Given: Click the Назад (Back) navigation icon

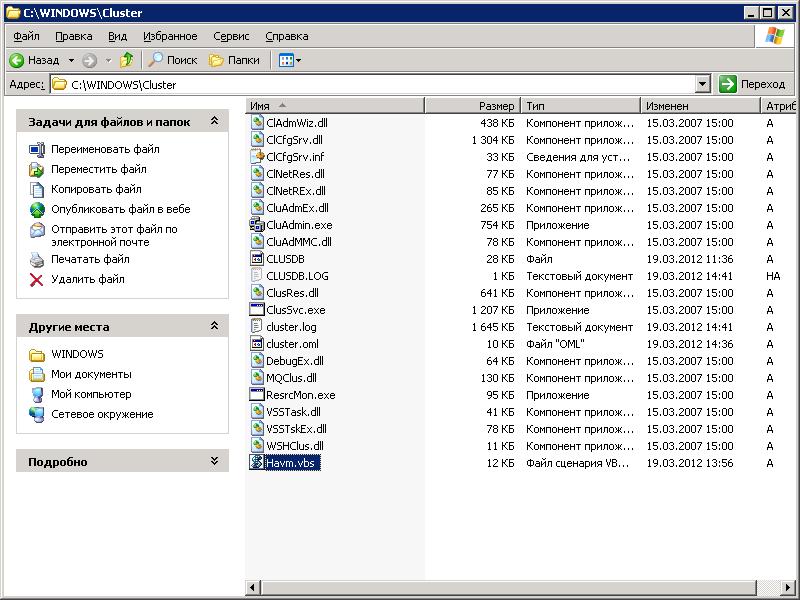Looking at the screenshot, I should [x=16, y=59].
